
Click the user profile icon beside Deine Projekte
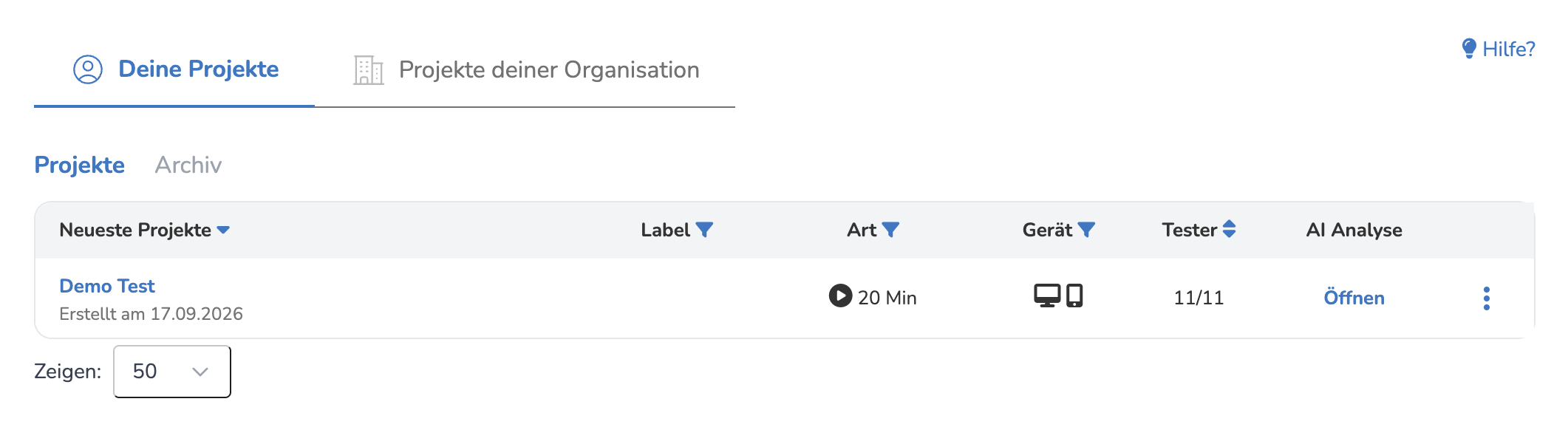[88, 69]
